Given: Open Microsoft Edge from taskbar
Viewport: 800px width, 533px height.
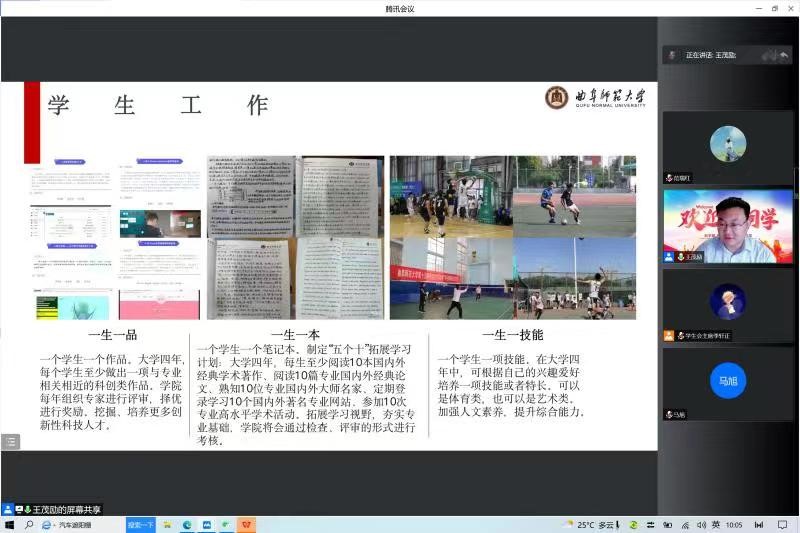Looking at the screenshot, I should [x=187, y=524].
